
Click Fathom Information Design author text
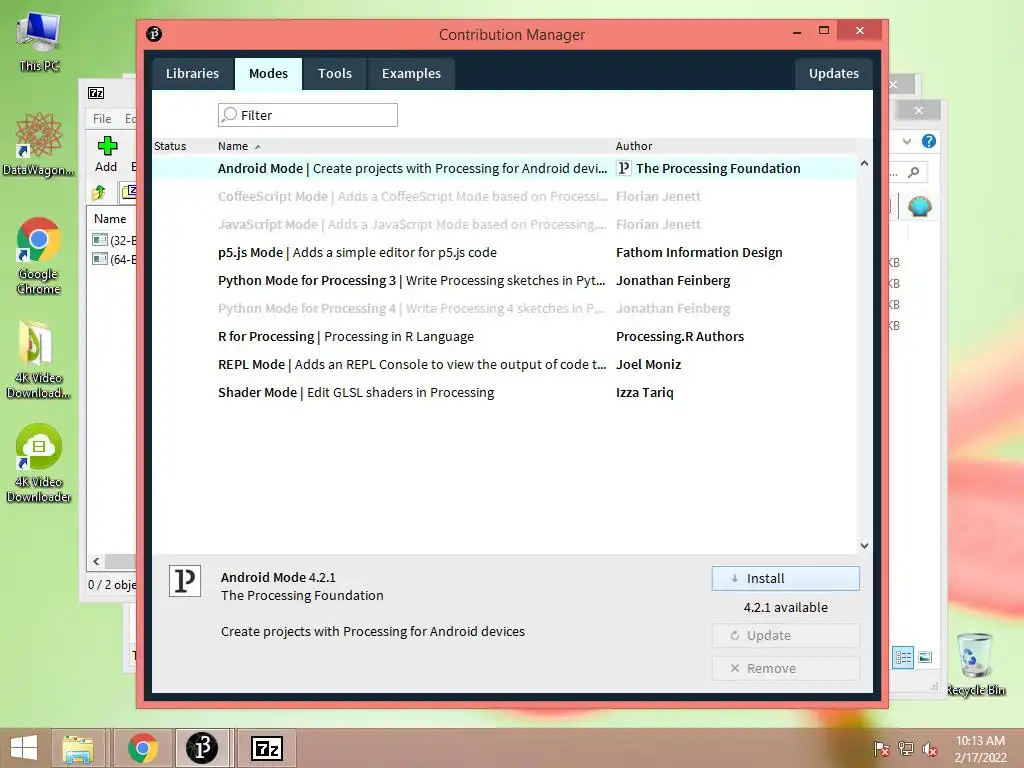699,253
